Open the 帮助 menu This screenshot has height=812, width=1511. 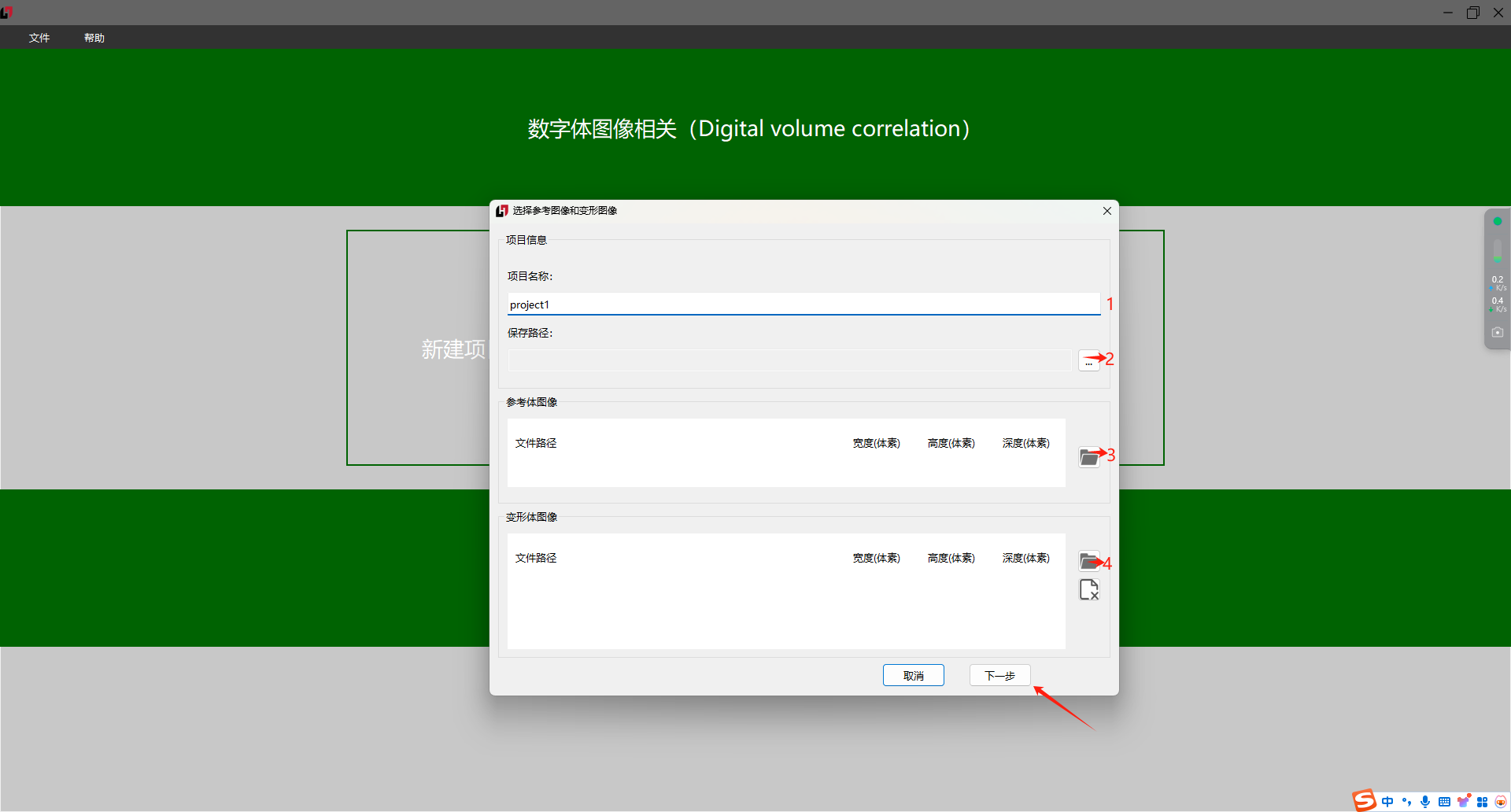pos(94,38)
